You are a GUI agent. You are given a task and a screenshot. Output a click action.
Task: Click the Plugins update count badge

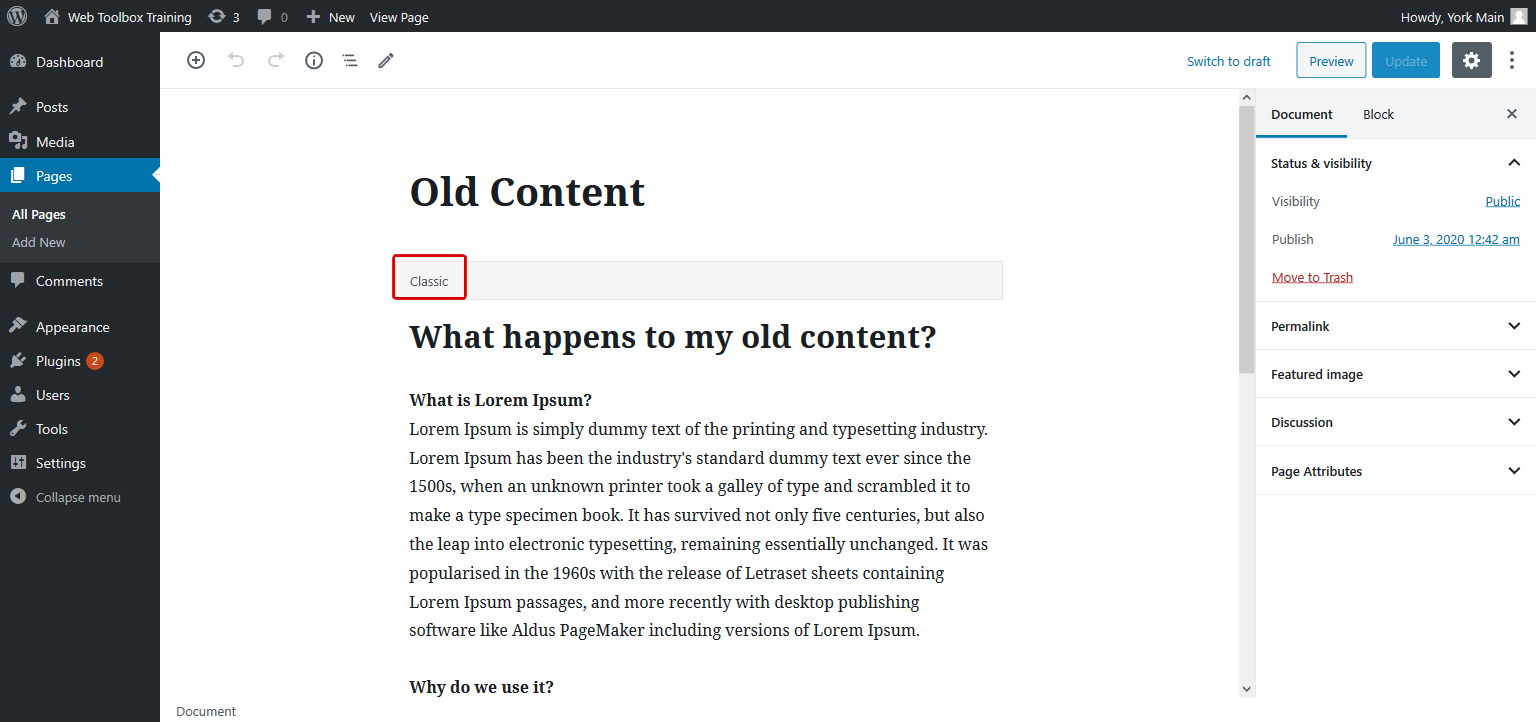[x=95, y=361]
